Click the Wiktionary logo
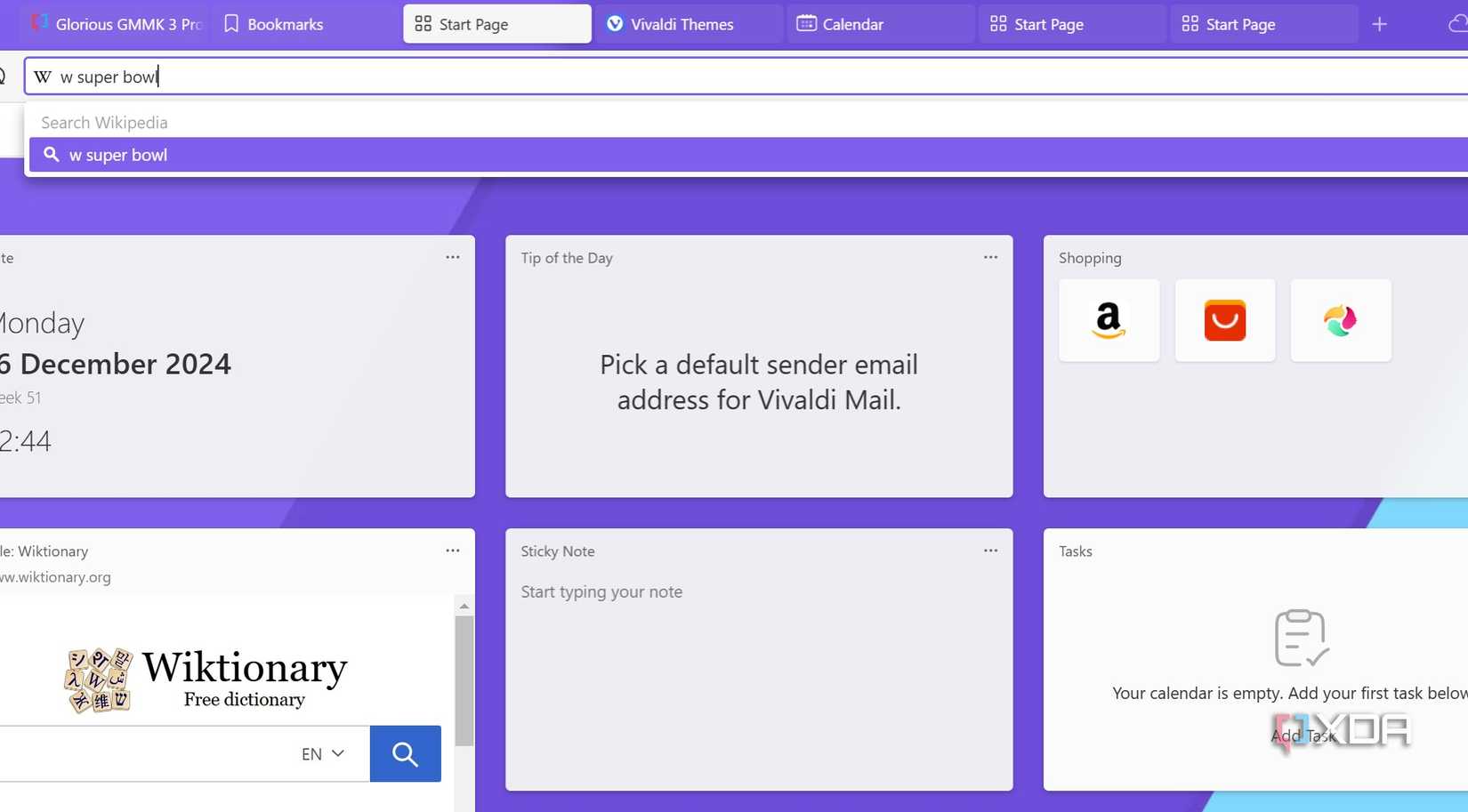 pyautogui.click(x=206, y=680)
